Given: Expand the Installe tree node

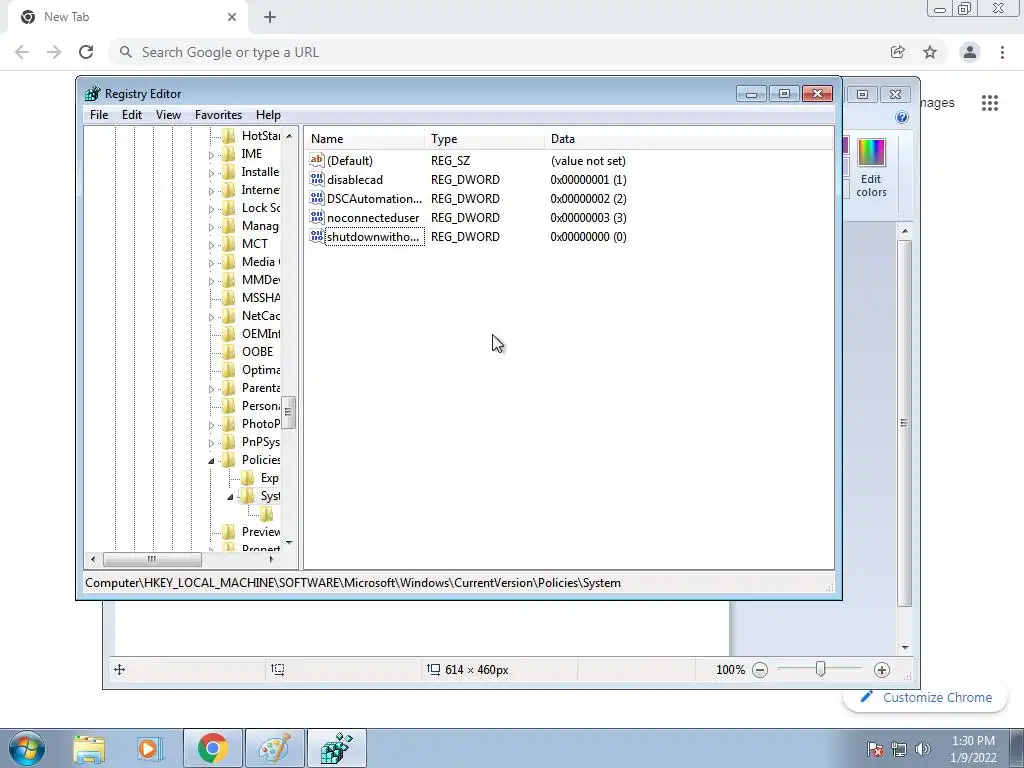Looking at the screenshot, I should tap(211, 173).
